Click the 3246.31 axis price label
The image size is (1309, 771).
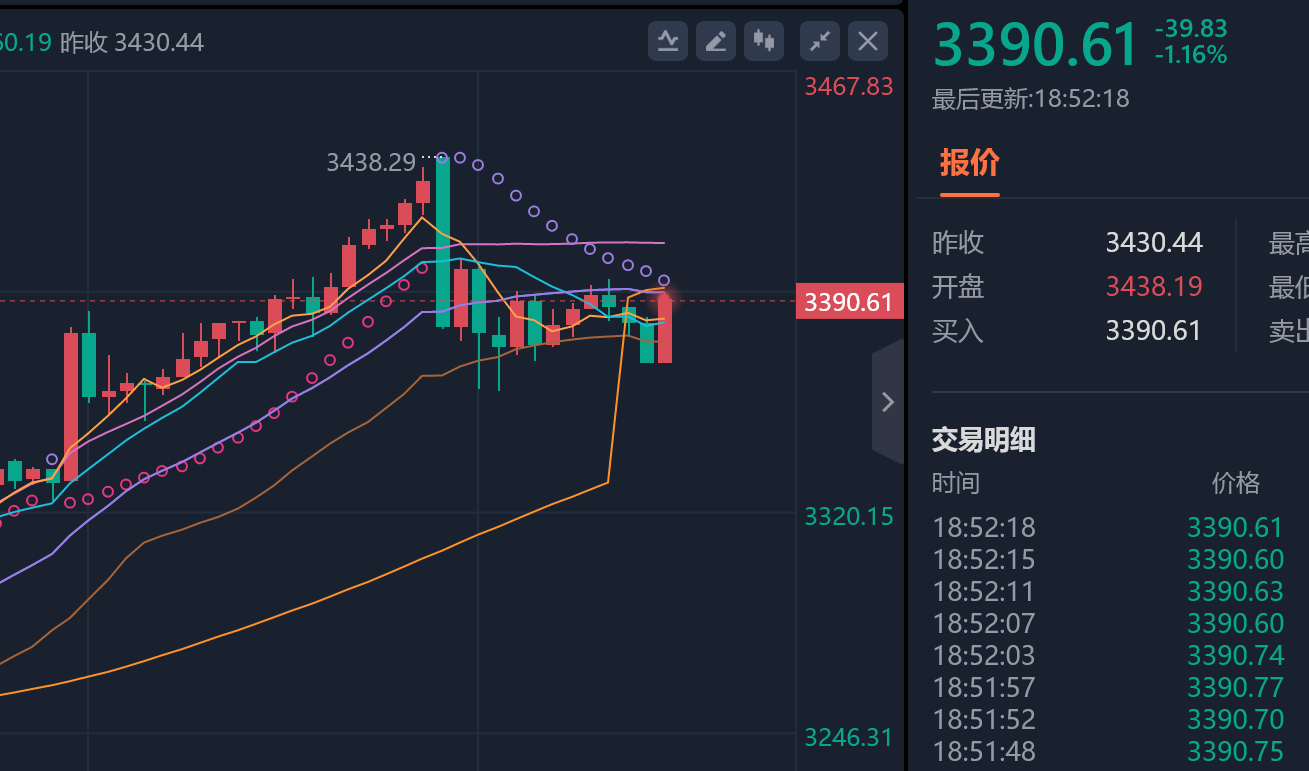(849, 738)
